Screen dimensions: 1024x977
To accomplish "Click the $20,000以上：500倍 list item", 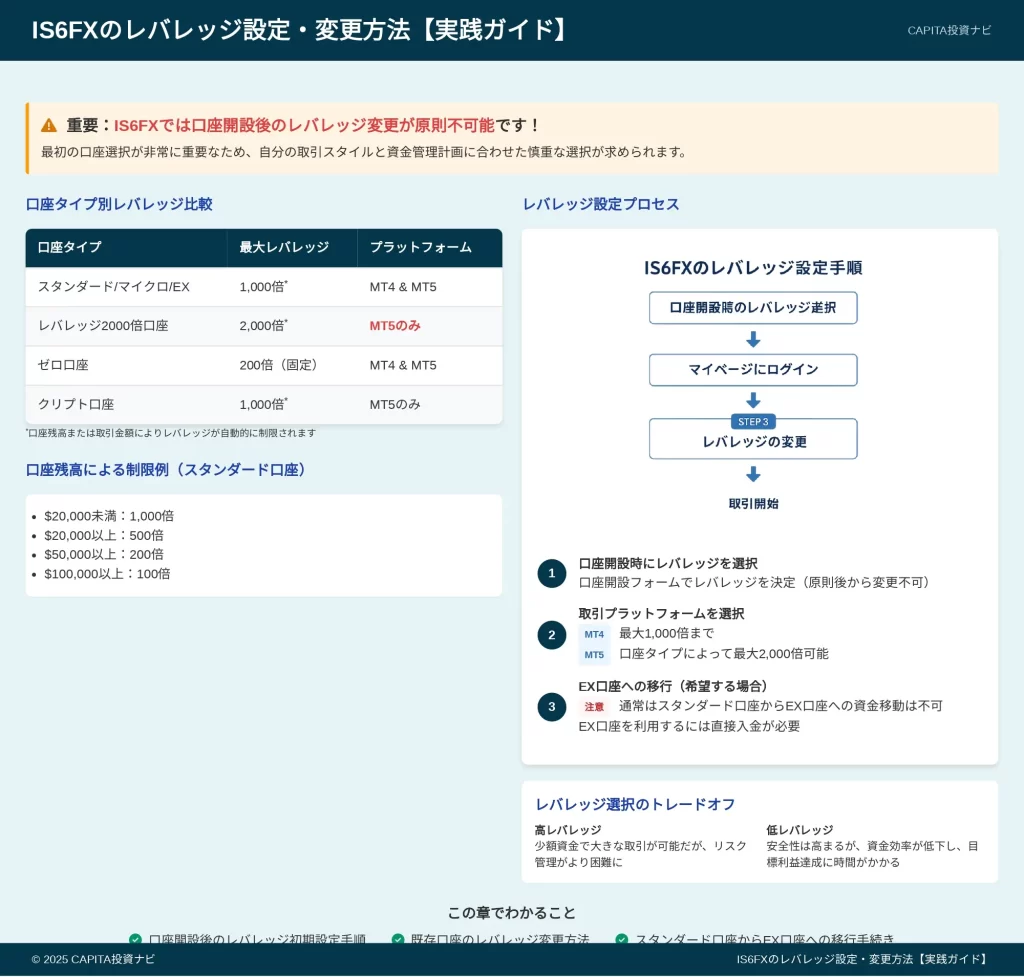I will tap(104, 536).
